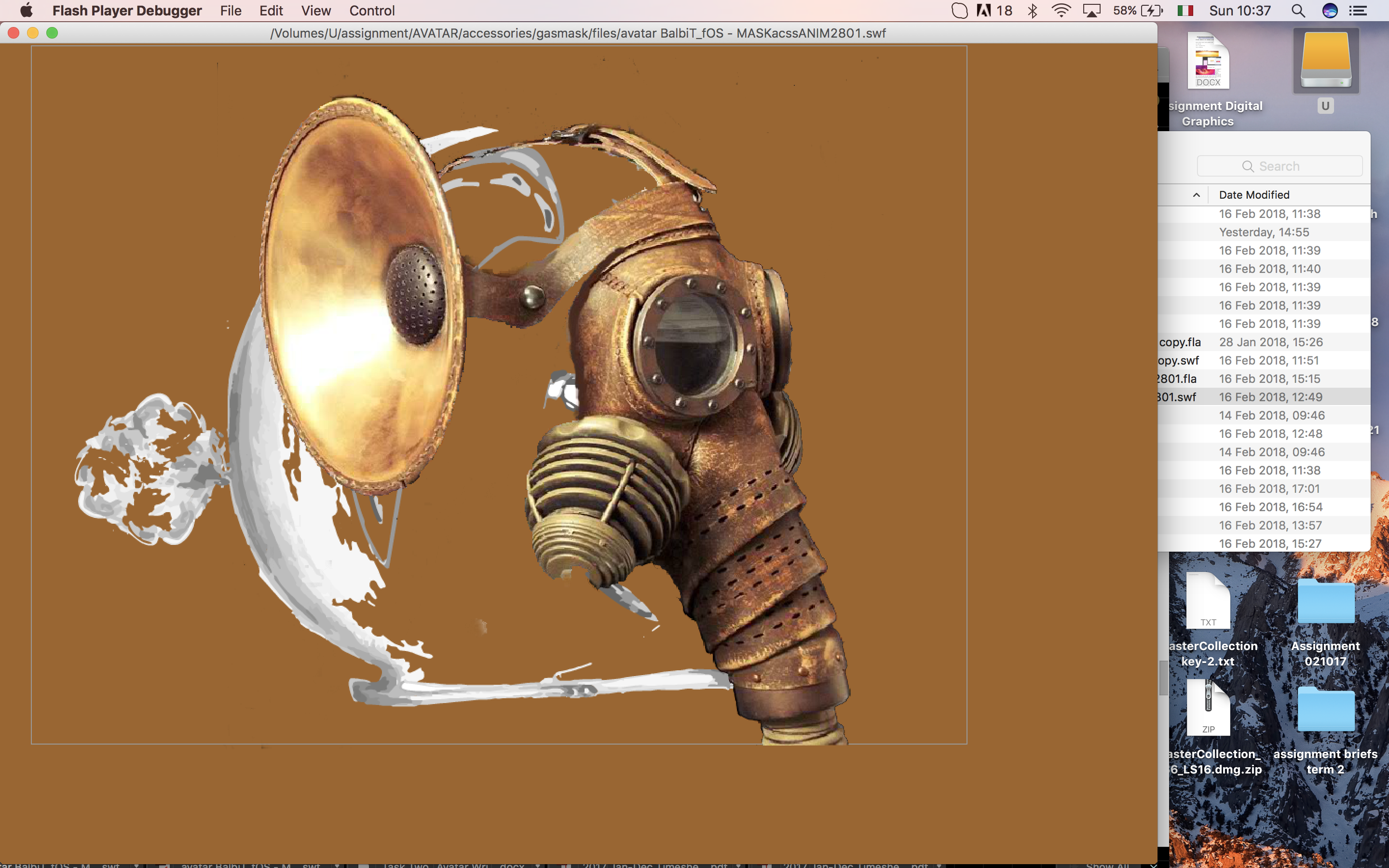Click the Sun 10:37 clock in the menu bar
The width and height of the screenshot is (1389, 868).
[x=1241, y=10]
